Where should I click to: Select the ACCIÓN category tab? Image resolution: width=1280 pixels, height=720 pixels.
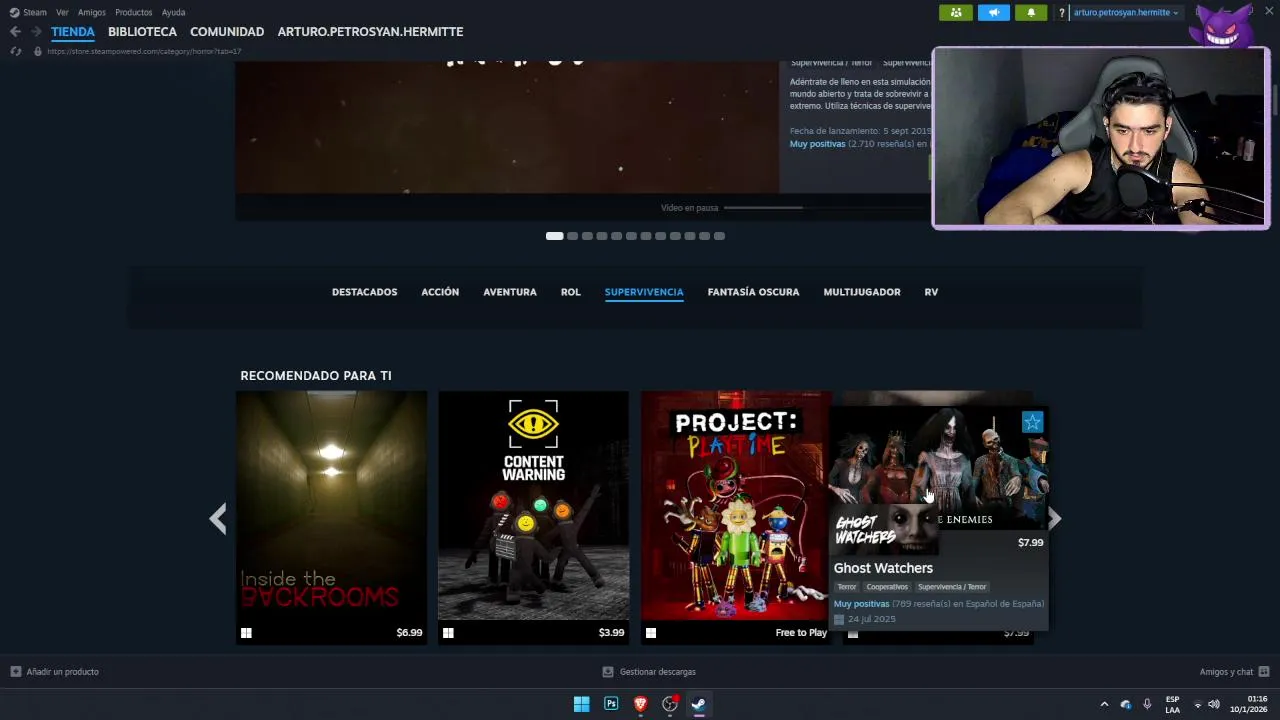coord(440,292)
